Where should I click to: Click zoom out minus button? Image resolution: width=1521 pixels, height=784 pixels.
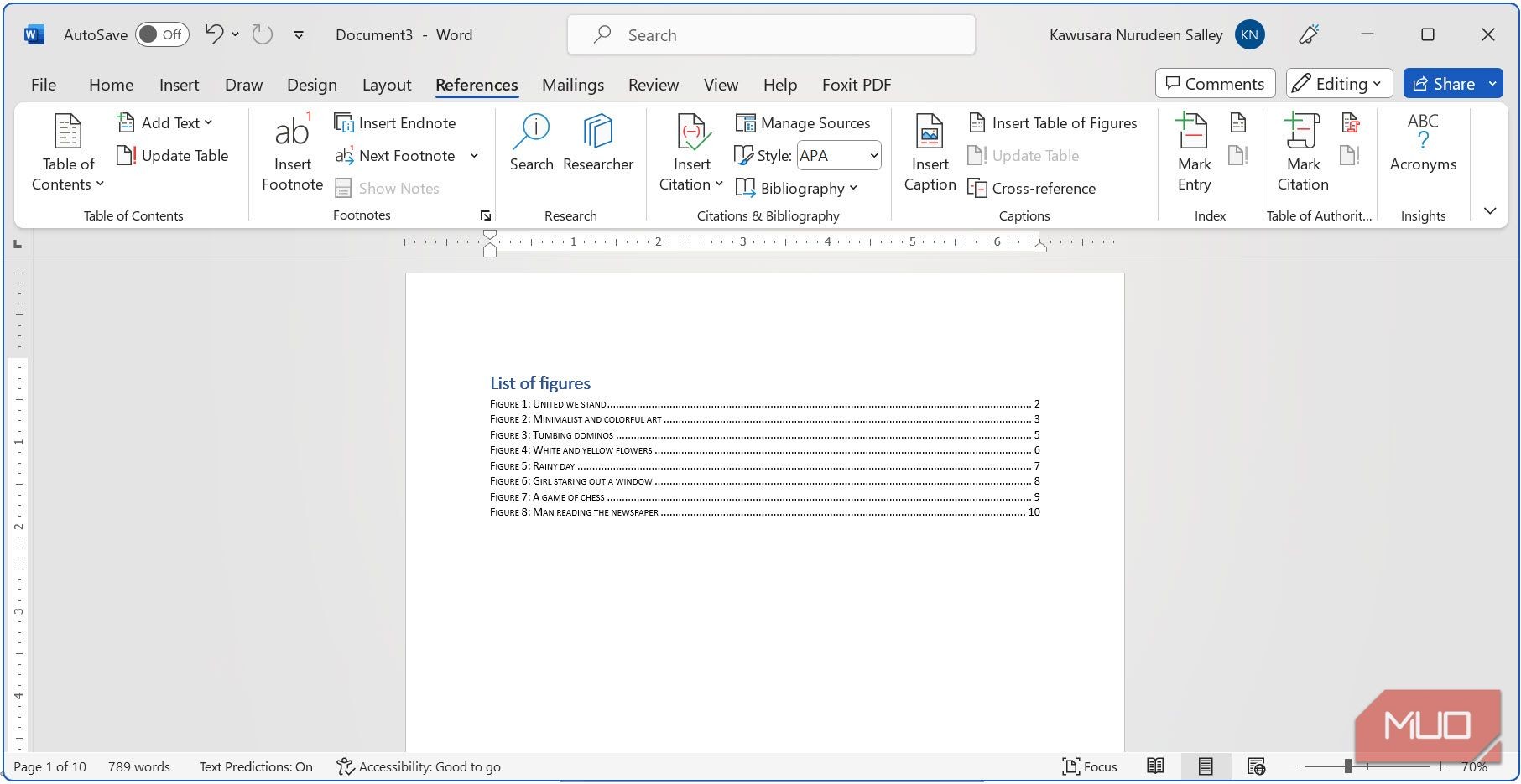[x=1293, y=766]
